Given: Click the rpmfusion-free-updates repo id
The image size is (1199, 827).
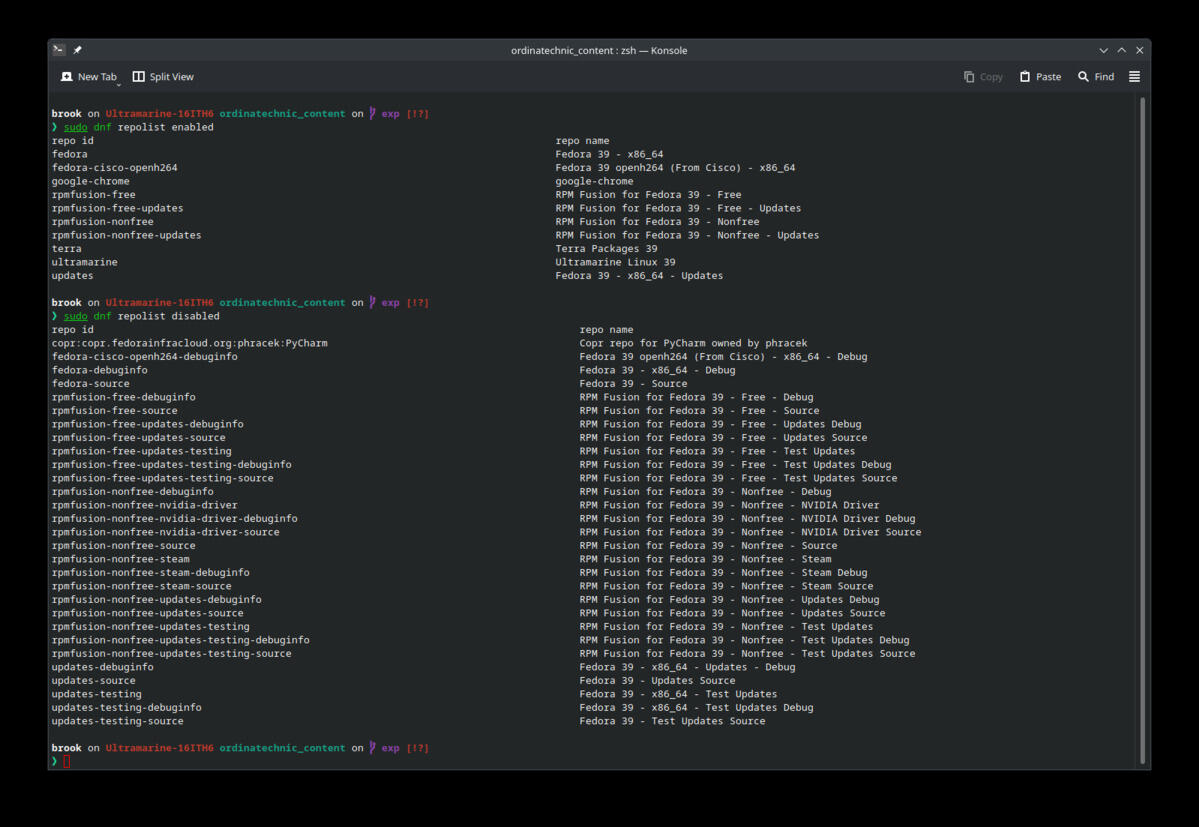Looking at the screenshot, I should pos(118,208).
